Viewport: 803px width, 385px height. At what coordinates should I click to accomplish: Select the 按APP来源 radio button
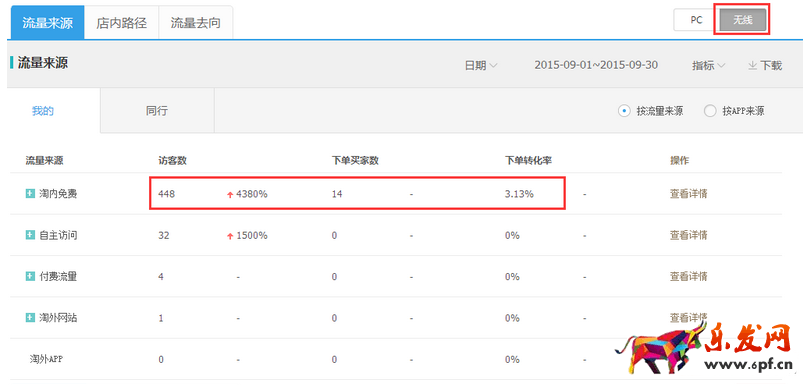tap(710, 111)
